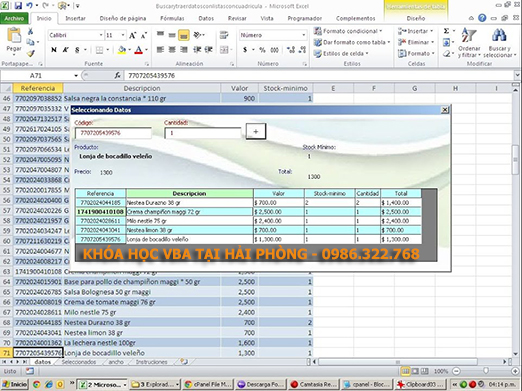Switch to Diseño de página tab
The width and height of the screenshot is (522, 391).
pos(123,18)
